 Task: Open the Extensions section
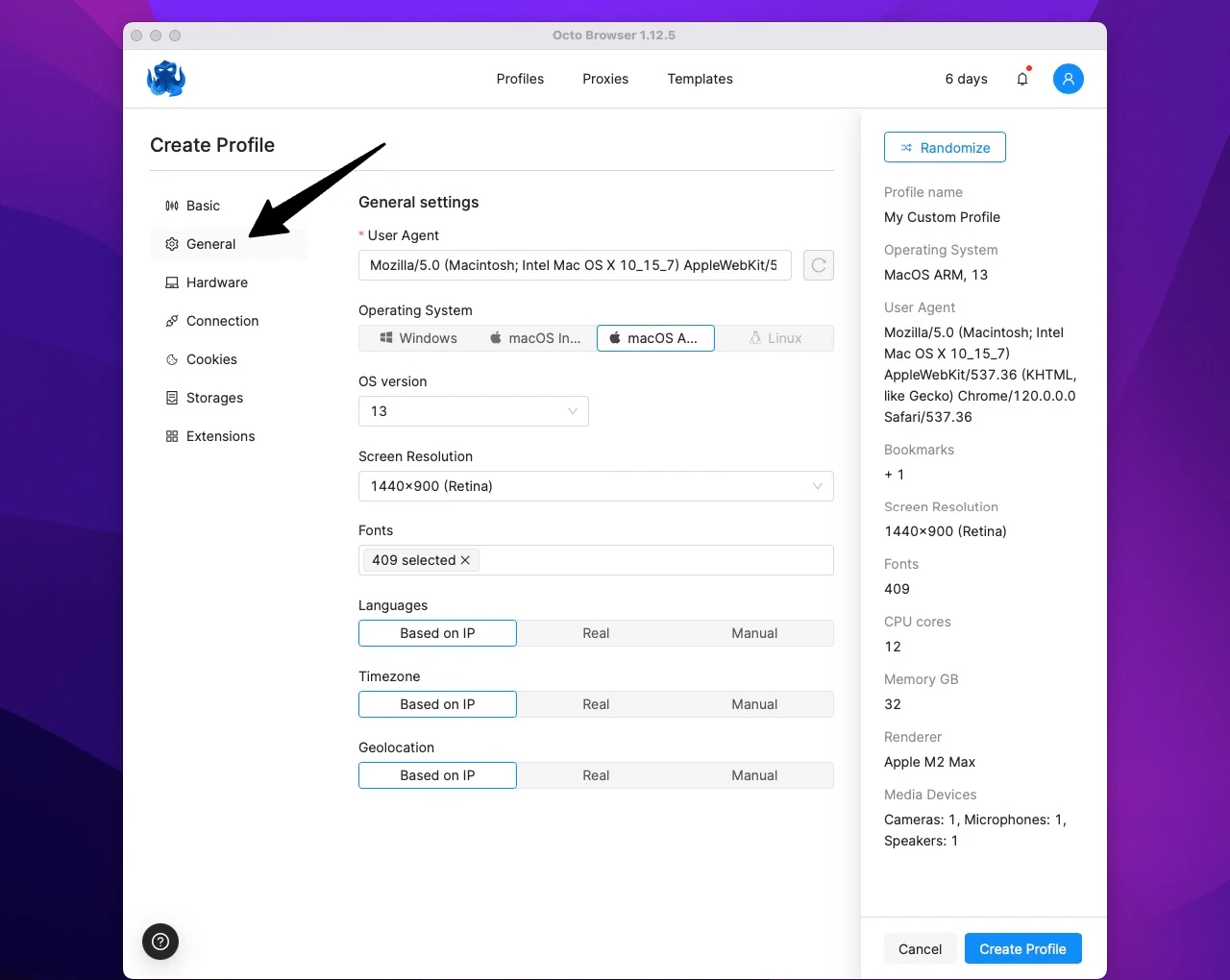pos(221,435)
